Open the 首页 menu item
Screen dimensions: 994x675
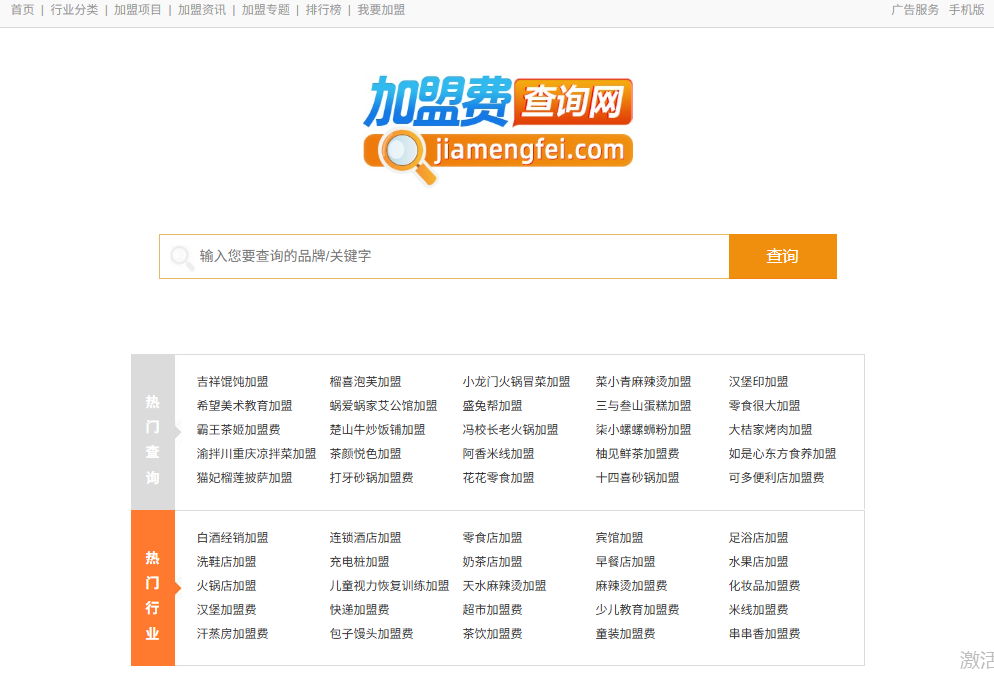(21, 11)
